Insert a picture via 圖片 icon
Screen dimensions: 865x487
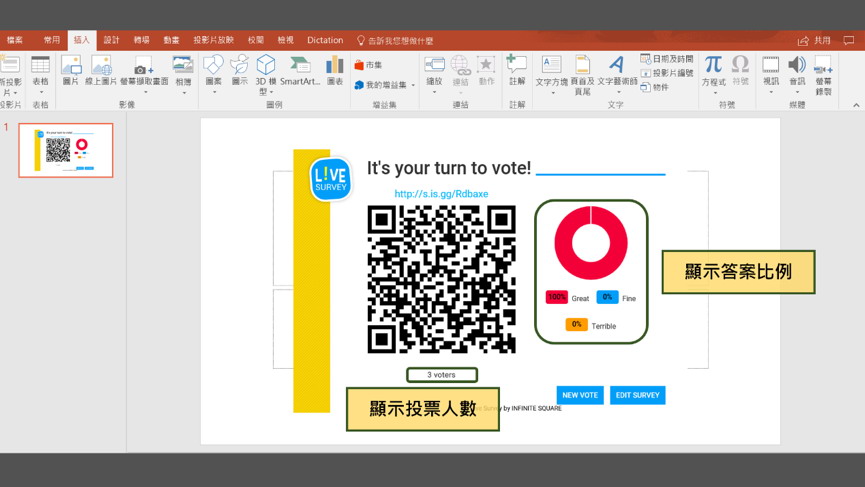pos(71,65)
